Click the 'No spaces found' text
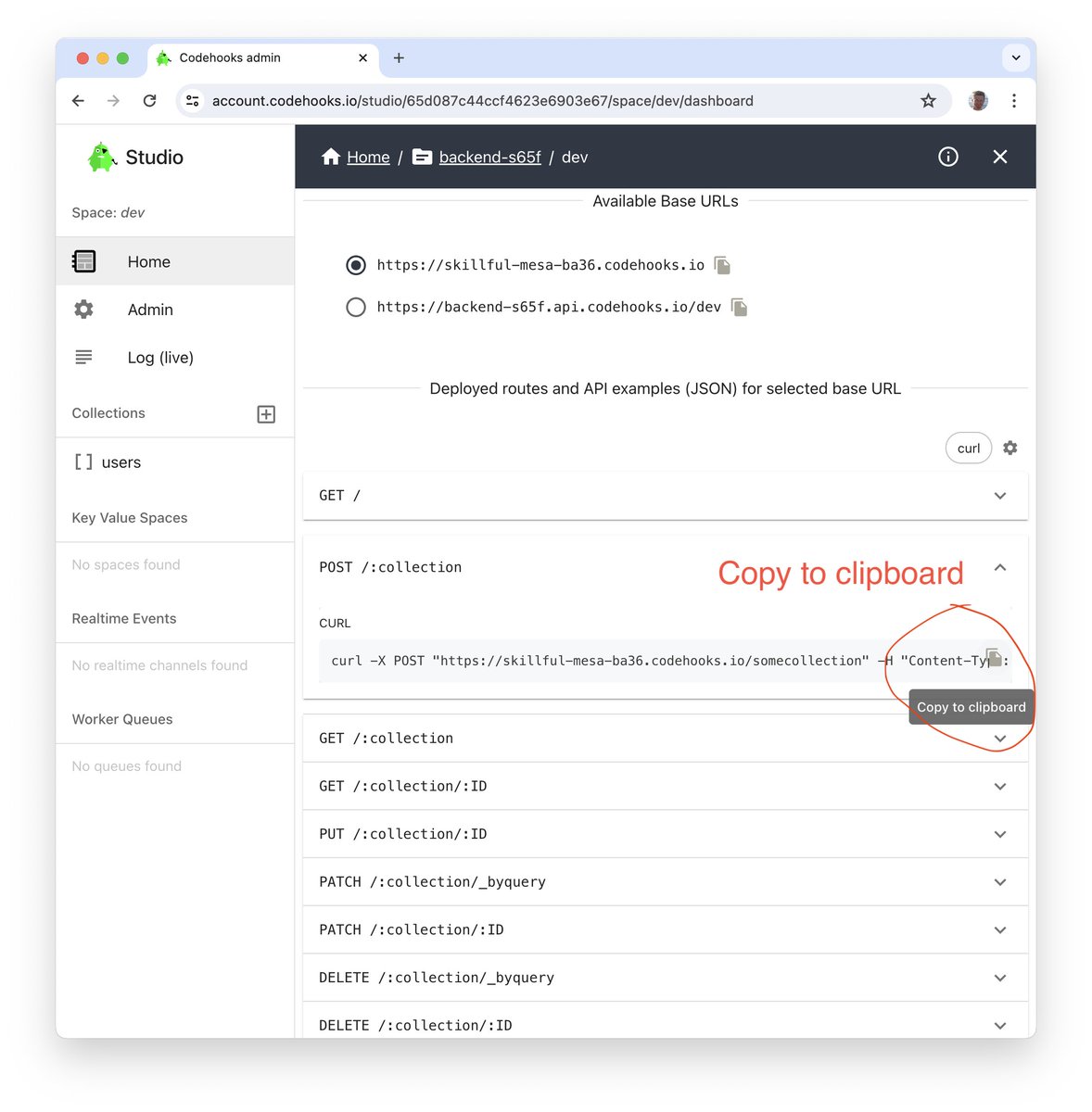 pyautogui.click(x=126, y=565)
